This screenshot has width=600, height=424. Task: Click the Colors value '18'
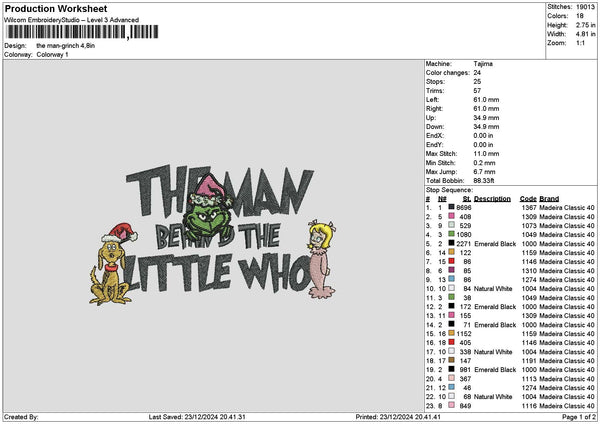(580, 16)
